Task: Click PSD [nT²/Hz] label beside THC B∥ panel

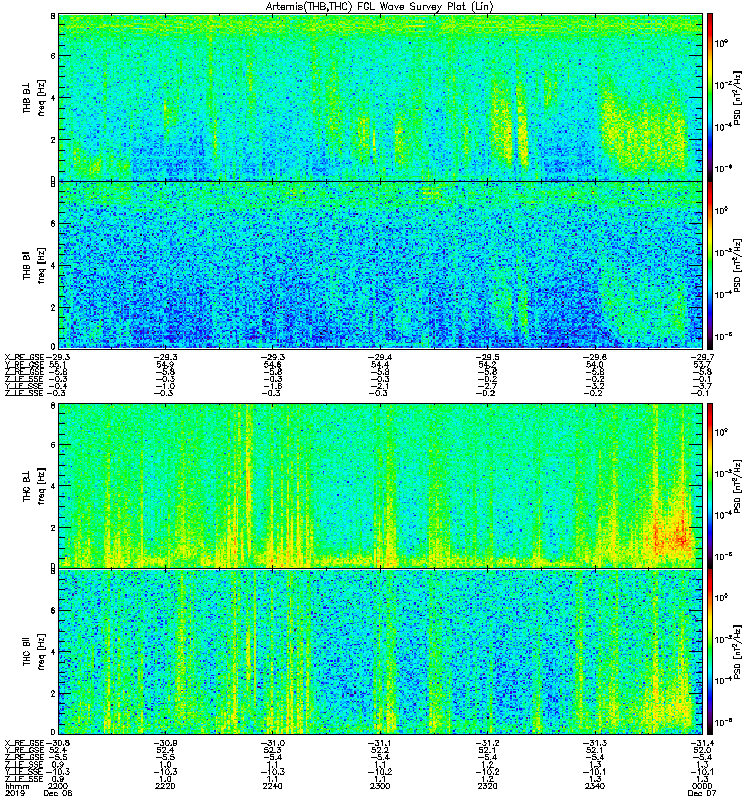Action: pyautogui.click(x=737, y=652)
